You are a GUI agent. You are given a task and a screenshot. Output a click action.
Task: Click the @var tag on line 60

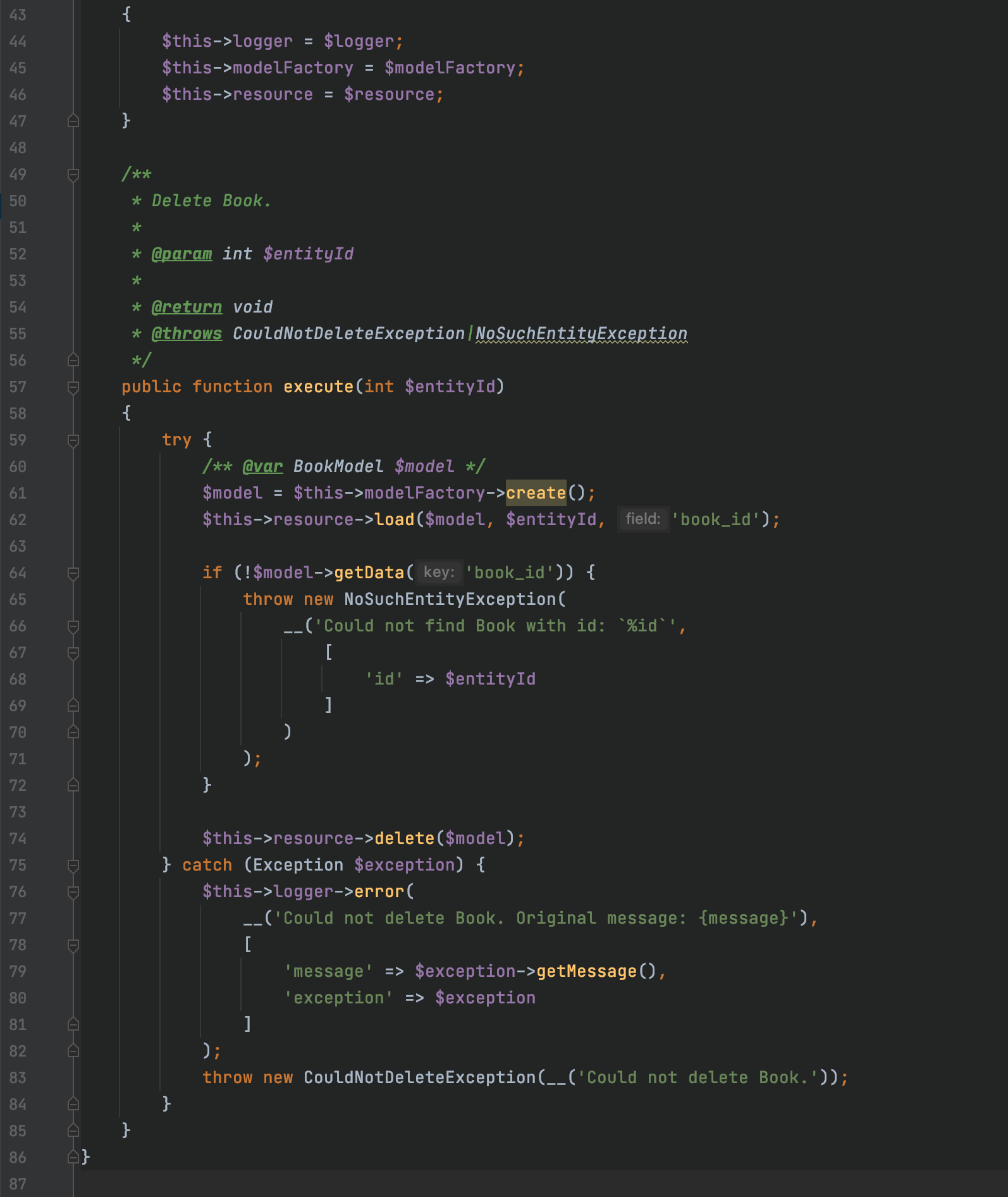pyautogui.click(x=263, y=466)
